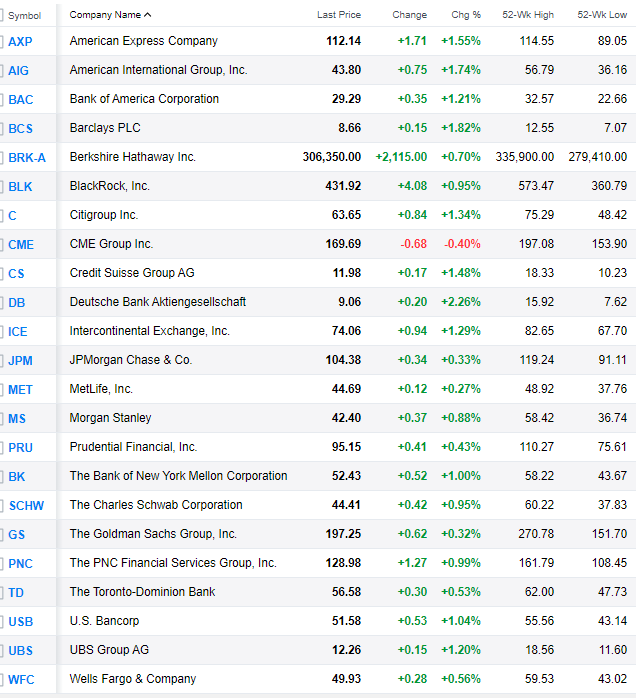Click the red -0.68 change value

pyautogui.click(x=413, y=244)
